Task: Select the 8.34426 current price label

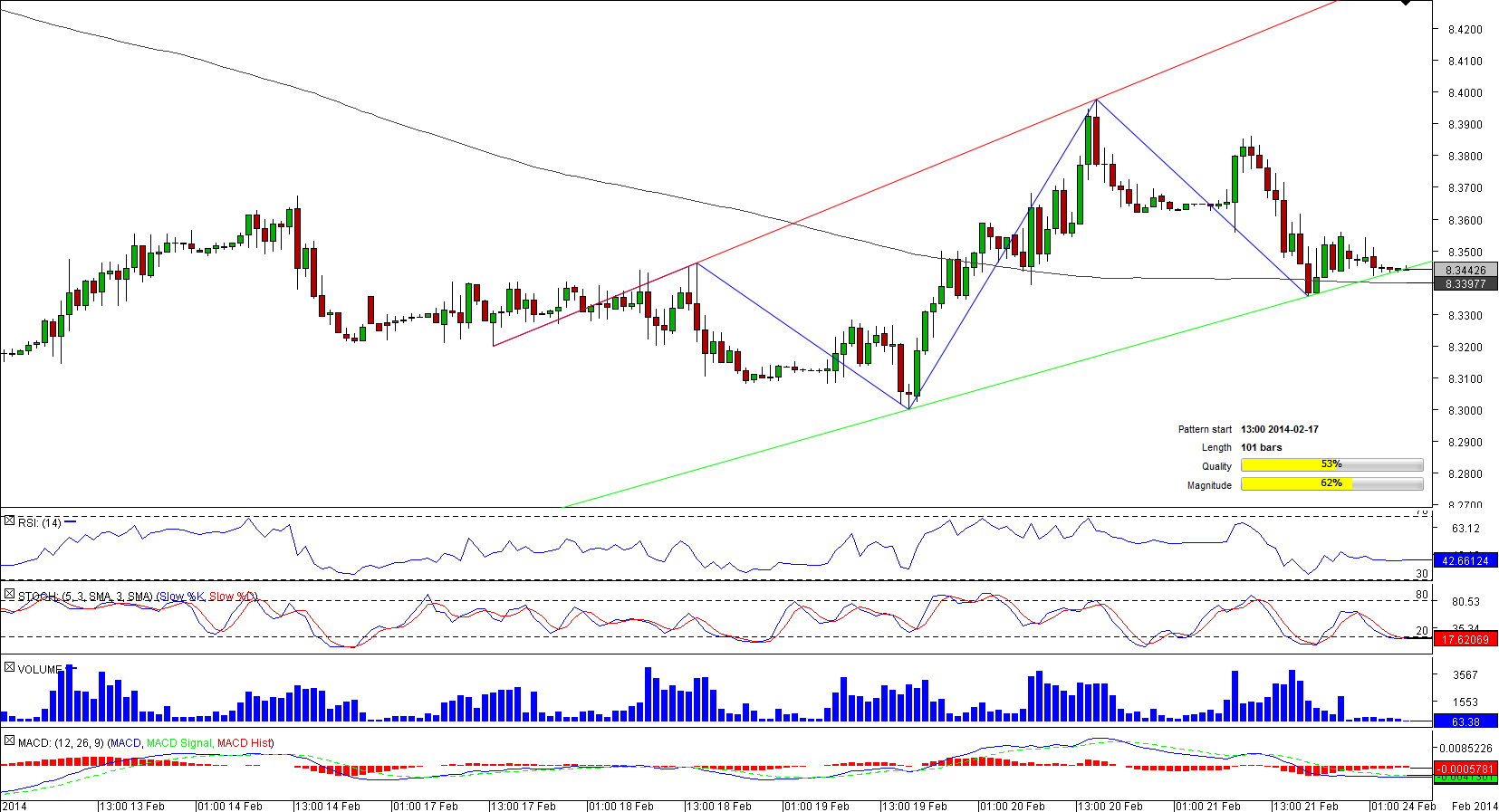Action: (x=1465, y=270)
